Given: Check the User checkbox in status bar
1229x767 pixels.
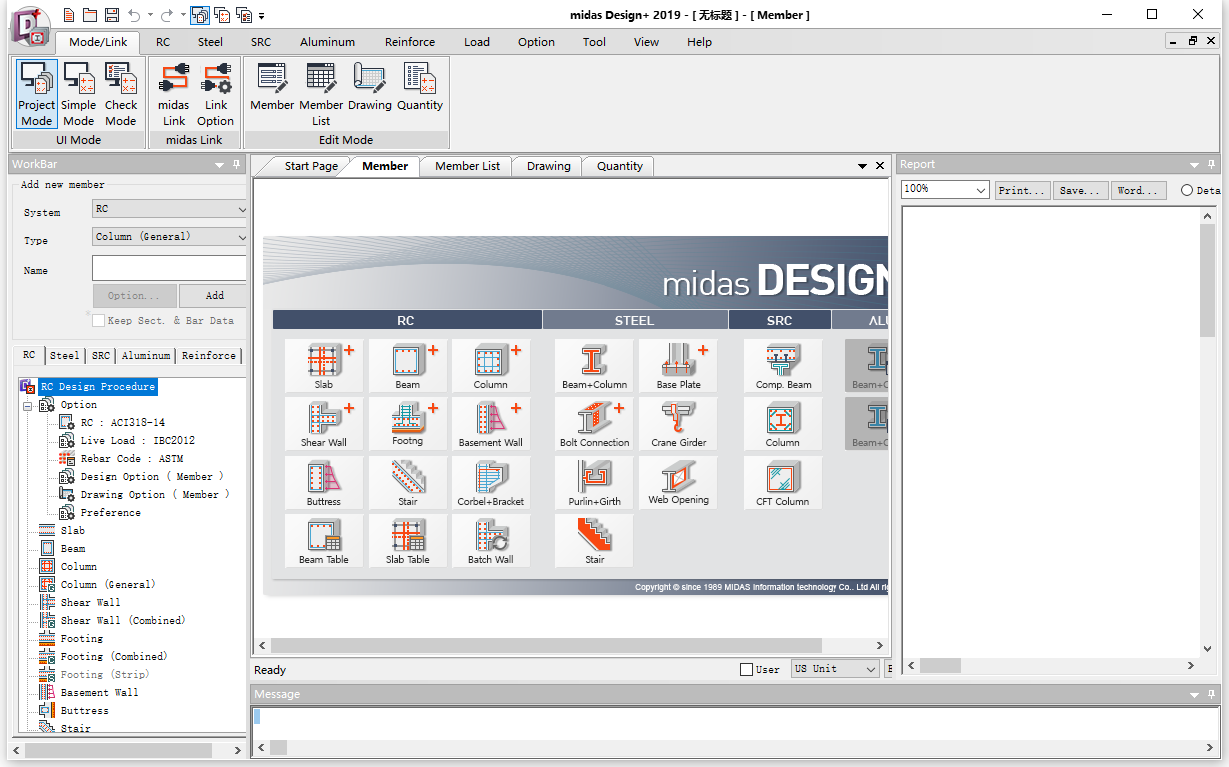Looking at the screenshot, I should pyautogui.click(x=746, y=669).
